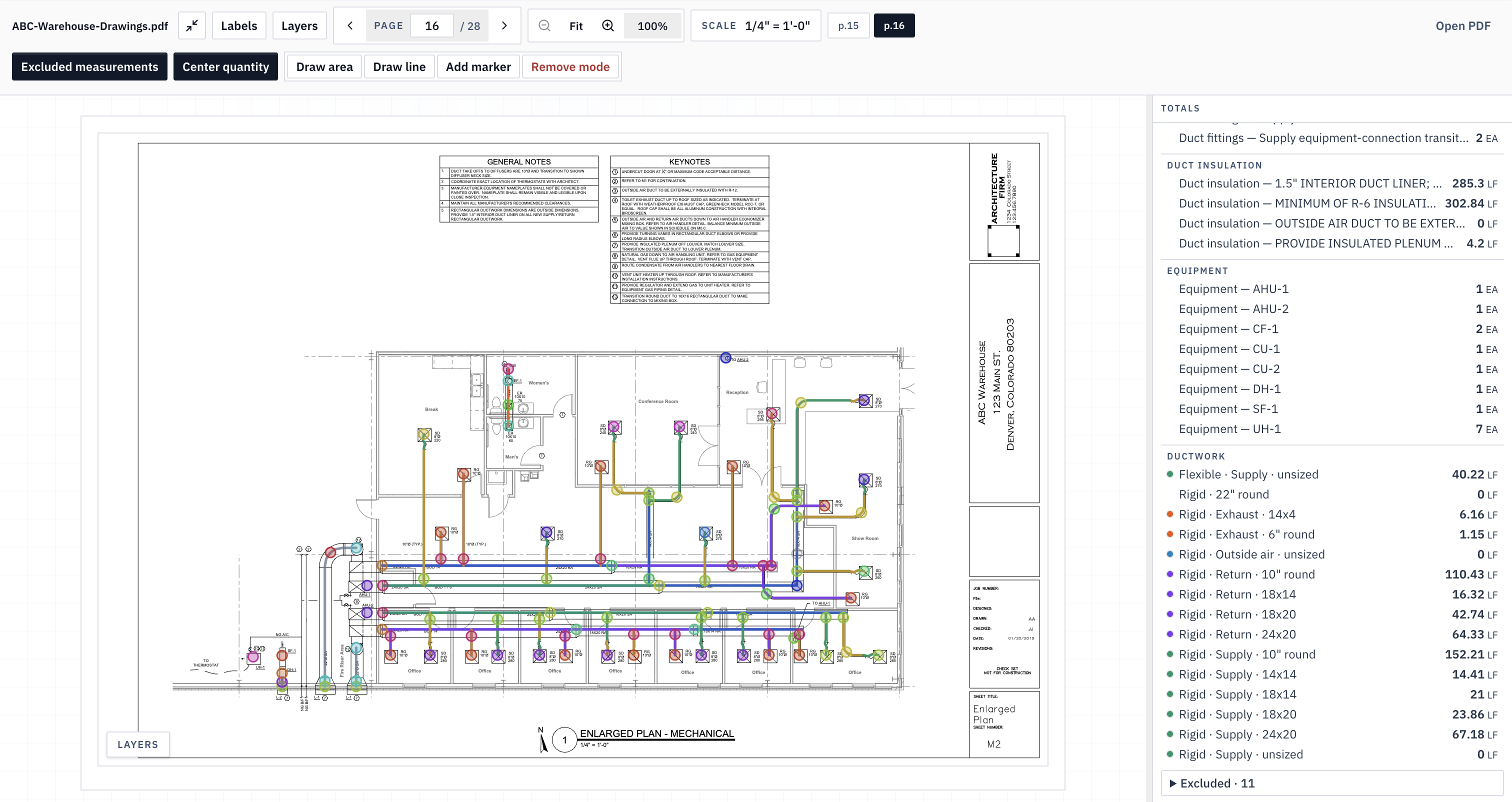Select page tab p.16

[894, 26]
